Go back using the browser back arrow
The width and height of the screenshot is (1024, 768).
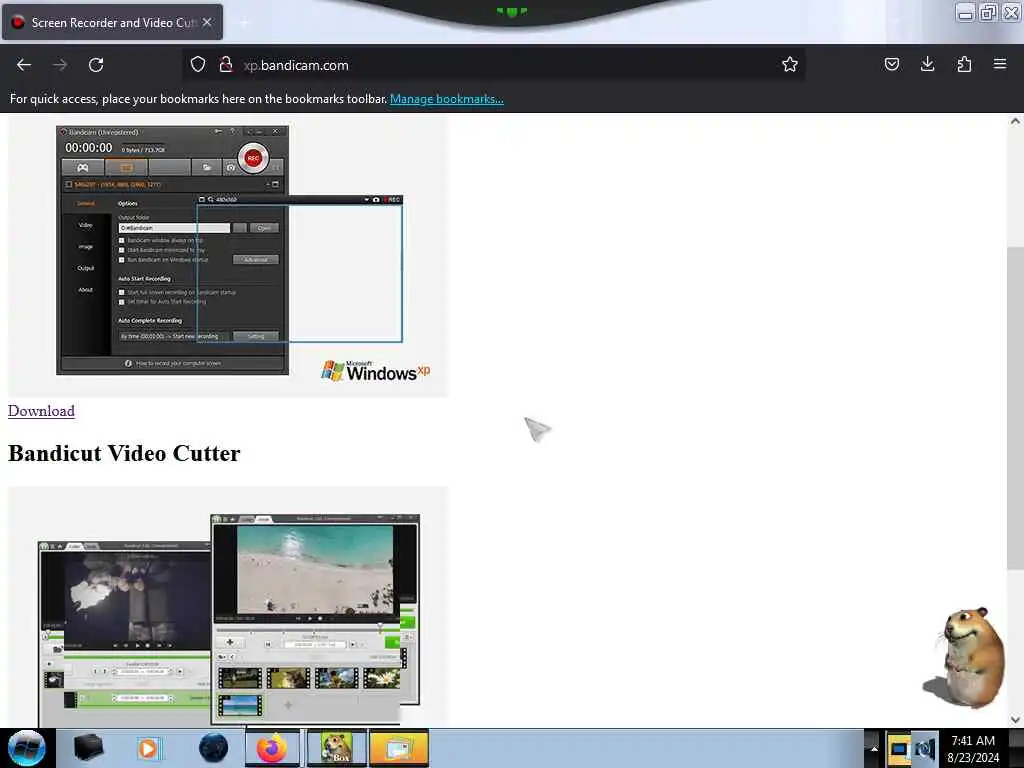(24, 65)
